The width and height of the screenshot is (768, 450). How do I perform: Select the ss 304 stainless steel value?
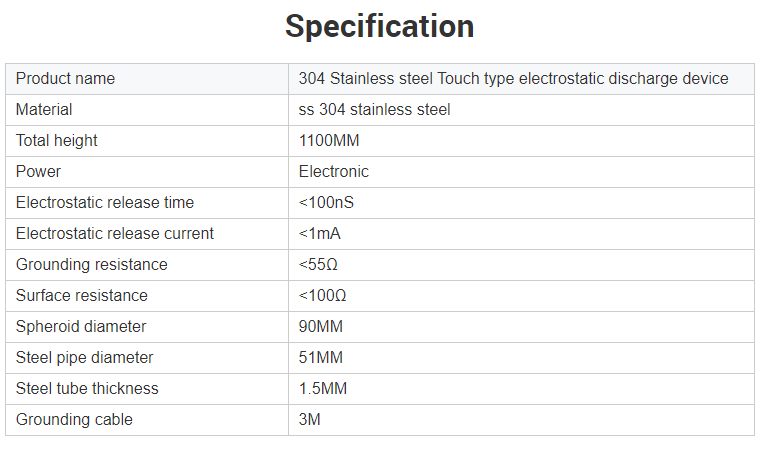pyautogui.click(x=374, y=110)
